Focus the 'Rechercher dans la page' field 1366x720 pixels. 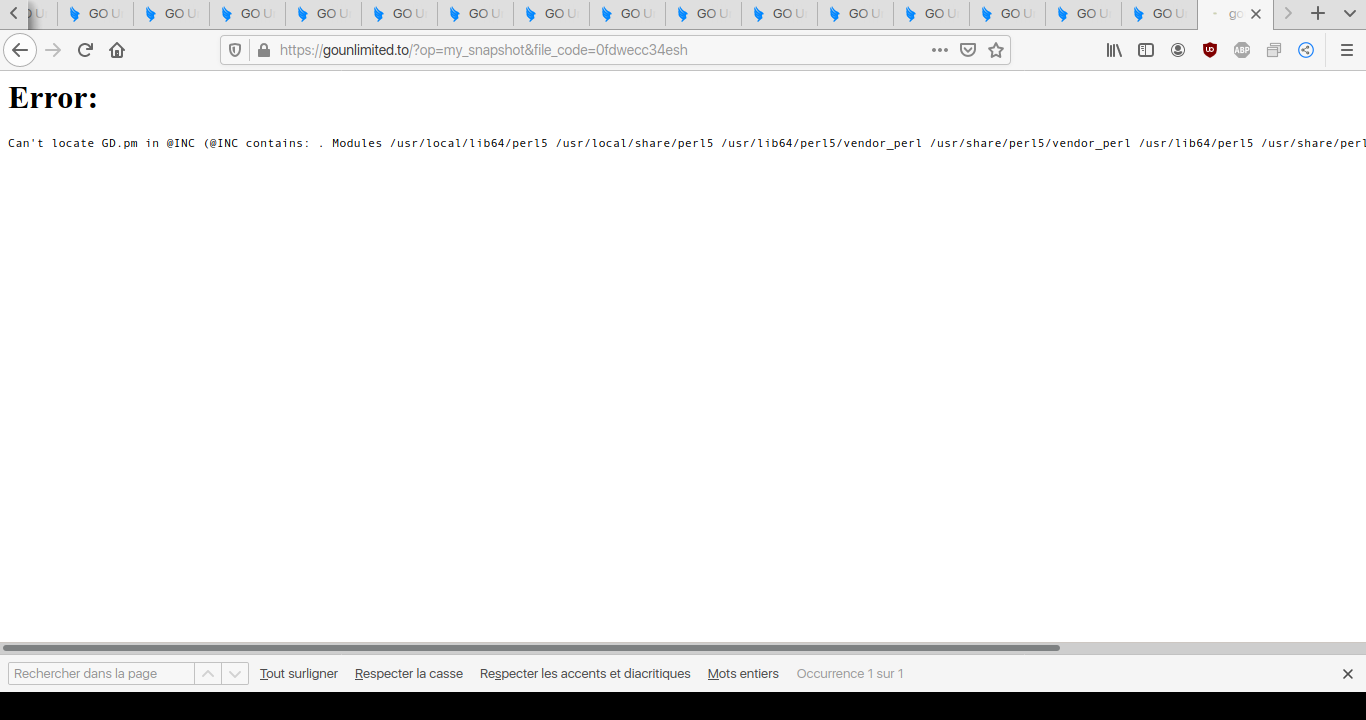click(100, 674)
